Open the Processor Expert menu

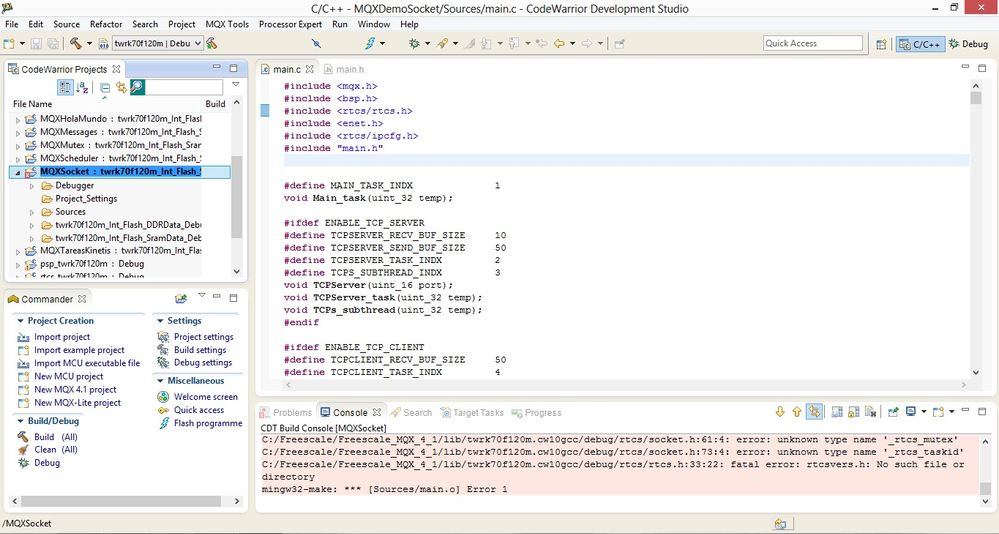point(291,24)
